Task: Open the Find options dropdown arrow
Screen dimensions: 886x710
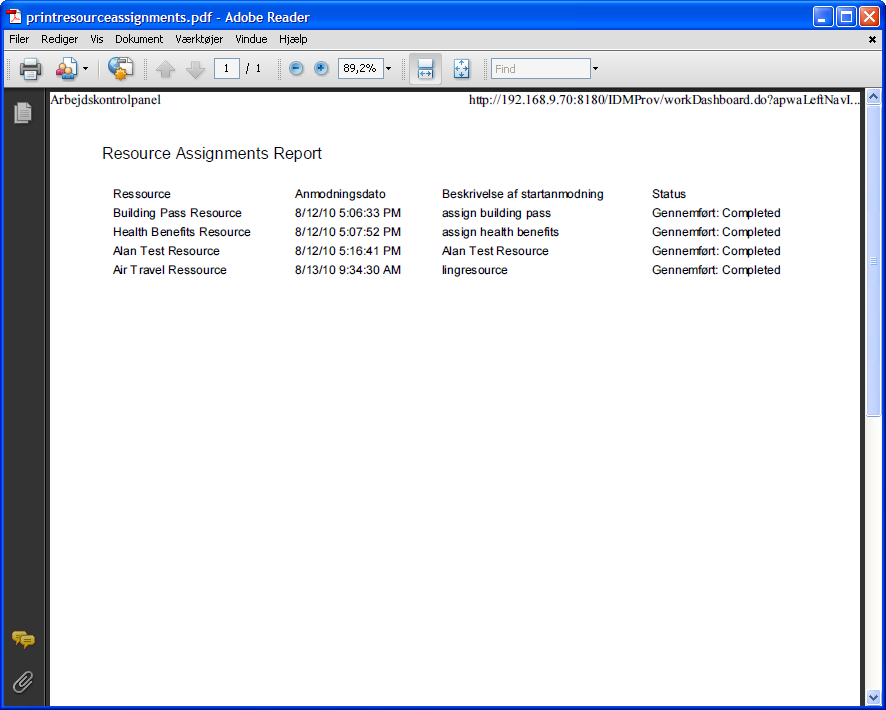Action: [x=595, y=69]
